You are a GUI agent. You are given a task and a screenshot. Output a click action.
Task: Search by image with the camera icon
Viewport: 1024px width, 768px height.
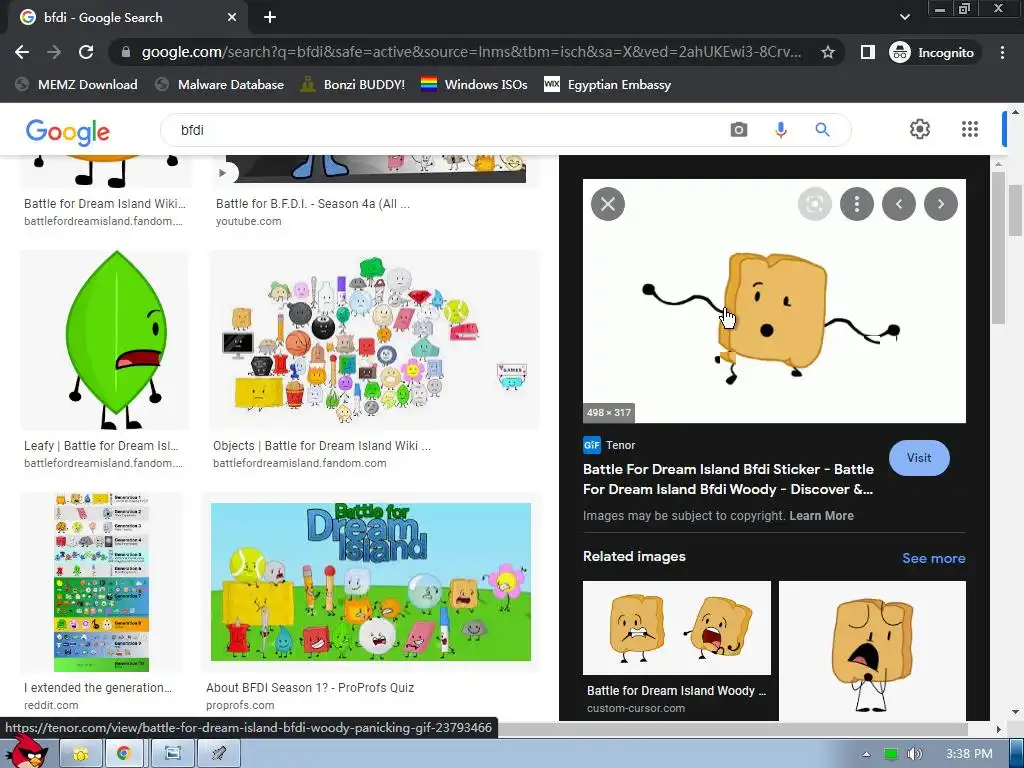[x=739, y=130]
